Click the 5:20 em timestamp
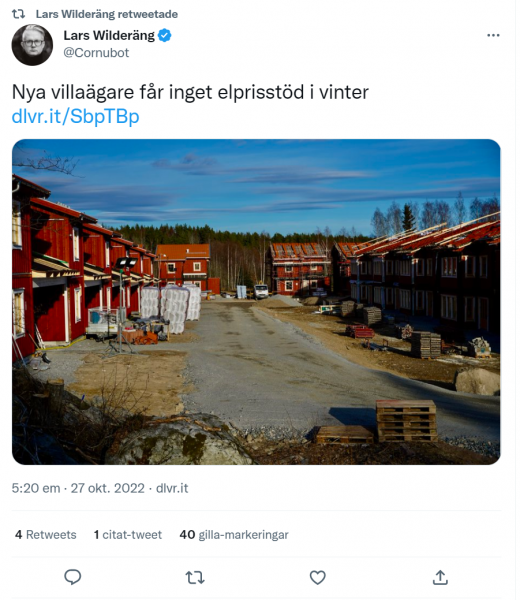 (x=36, y=488)
